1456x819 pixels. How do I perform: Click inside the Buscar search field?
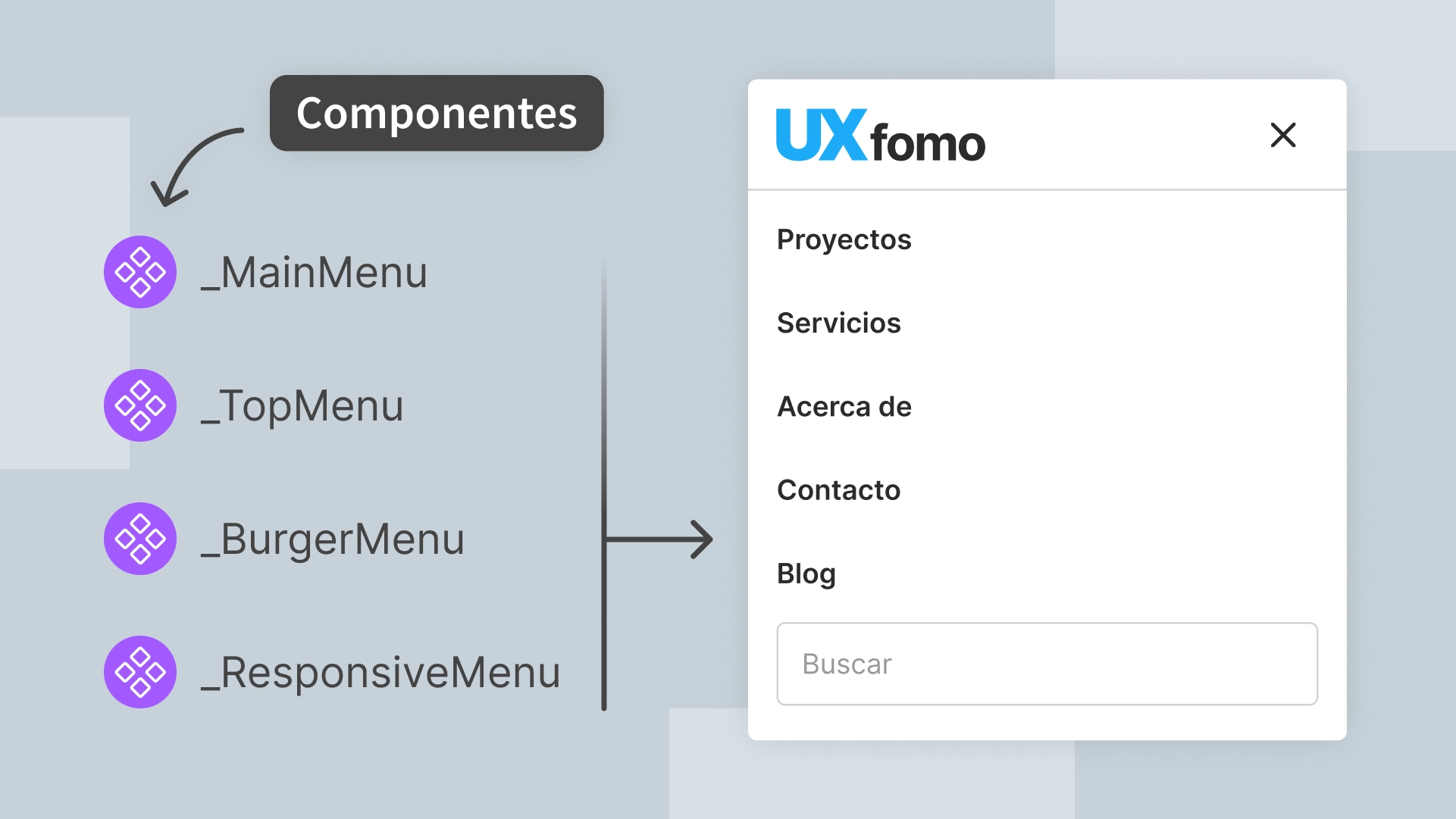click(1046, 664)
